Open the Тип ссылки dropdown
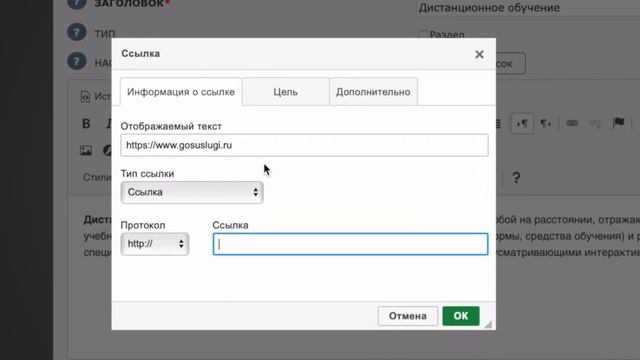 coord(192,192)
